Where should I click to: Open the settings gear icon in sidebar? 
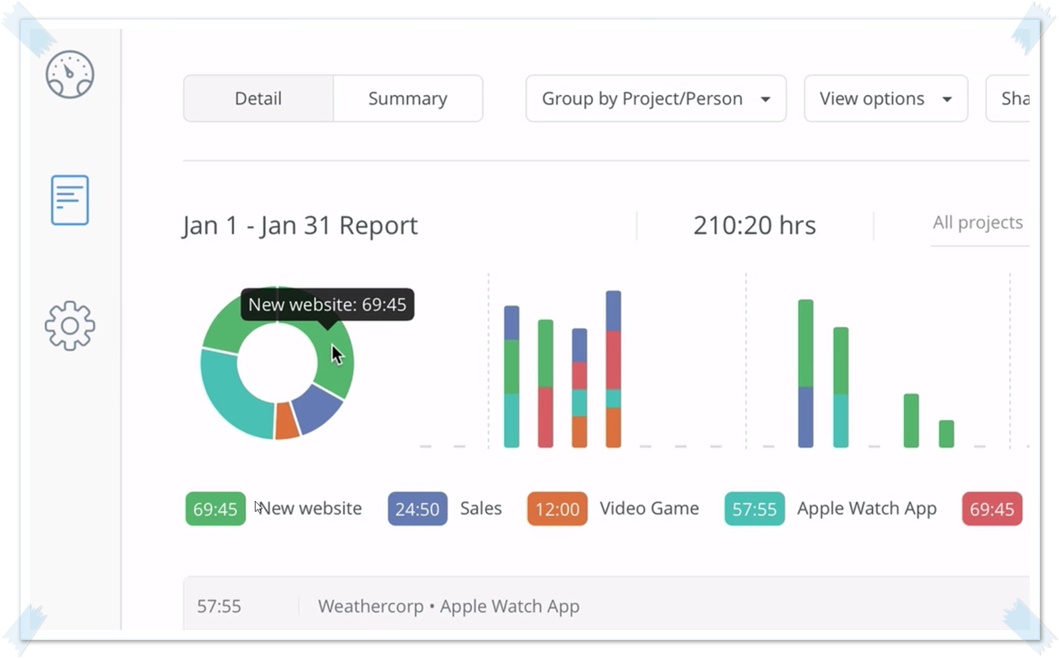coord(70,326)
